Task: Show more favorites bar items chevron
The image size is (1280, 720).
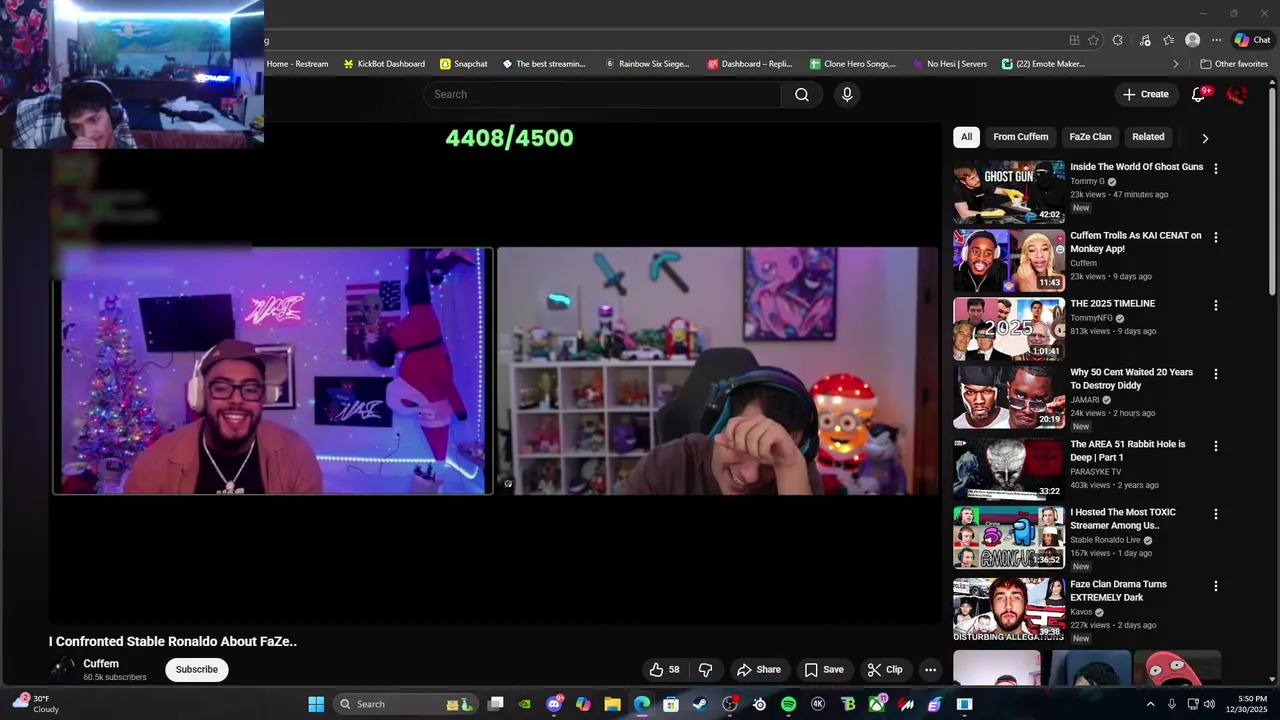Action: point(1175,64)
